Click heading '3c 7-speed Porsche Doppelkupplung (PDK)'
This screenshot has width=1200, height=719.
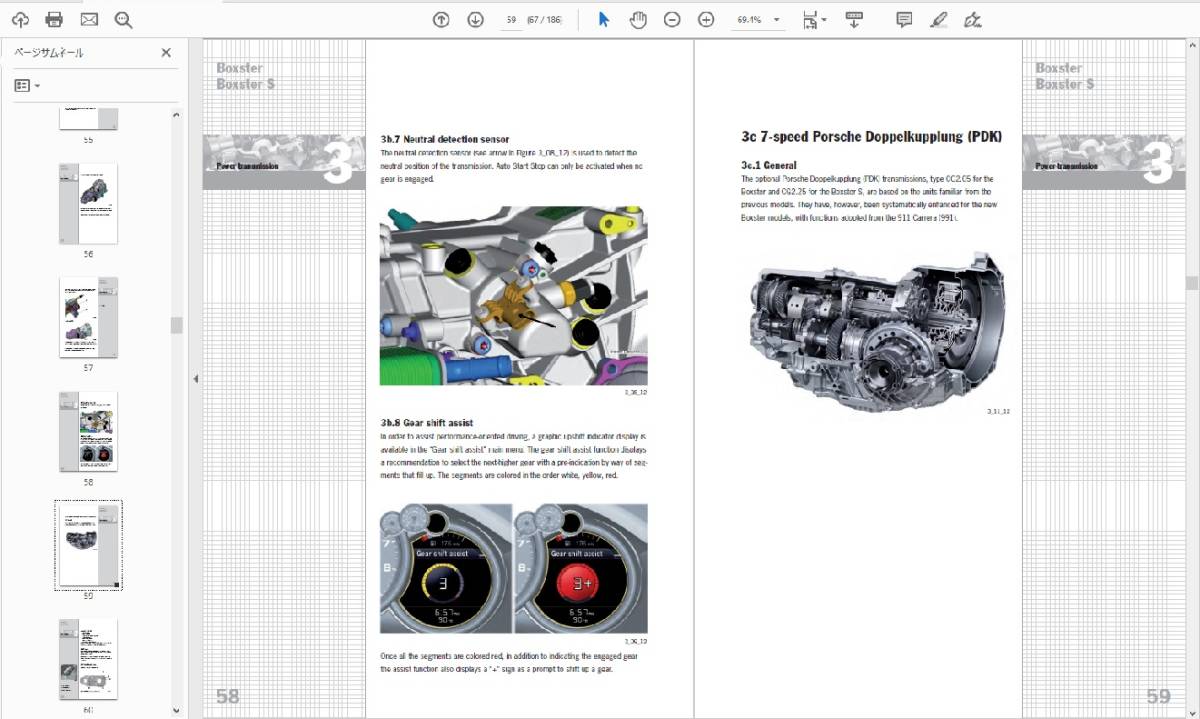tap(871, 136)
